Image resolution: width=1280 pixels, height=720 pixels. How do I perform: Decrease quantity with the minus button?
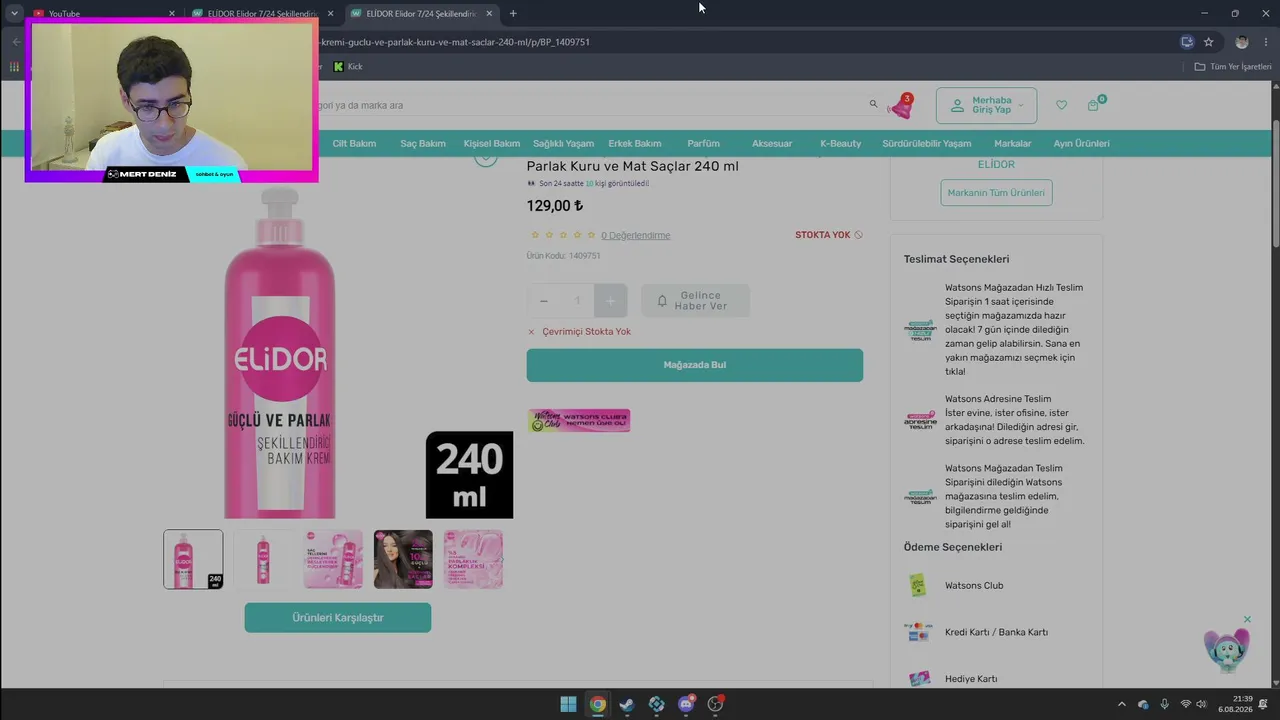[x=544, y=301]
